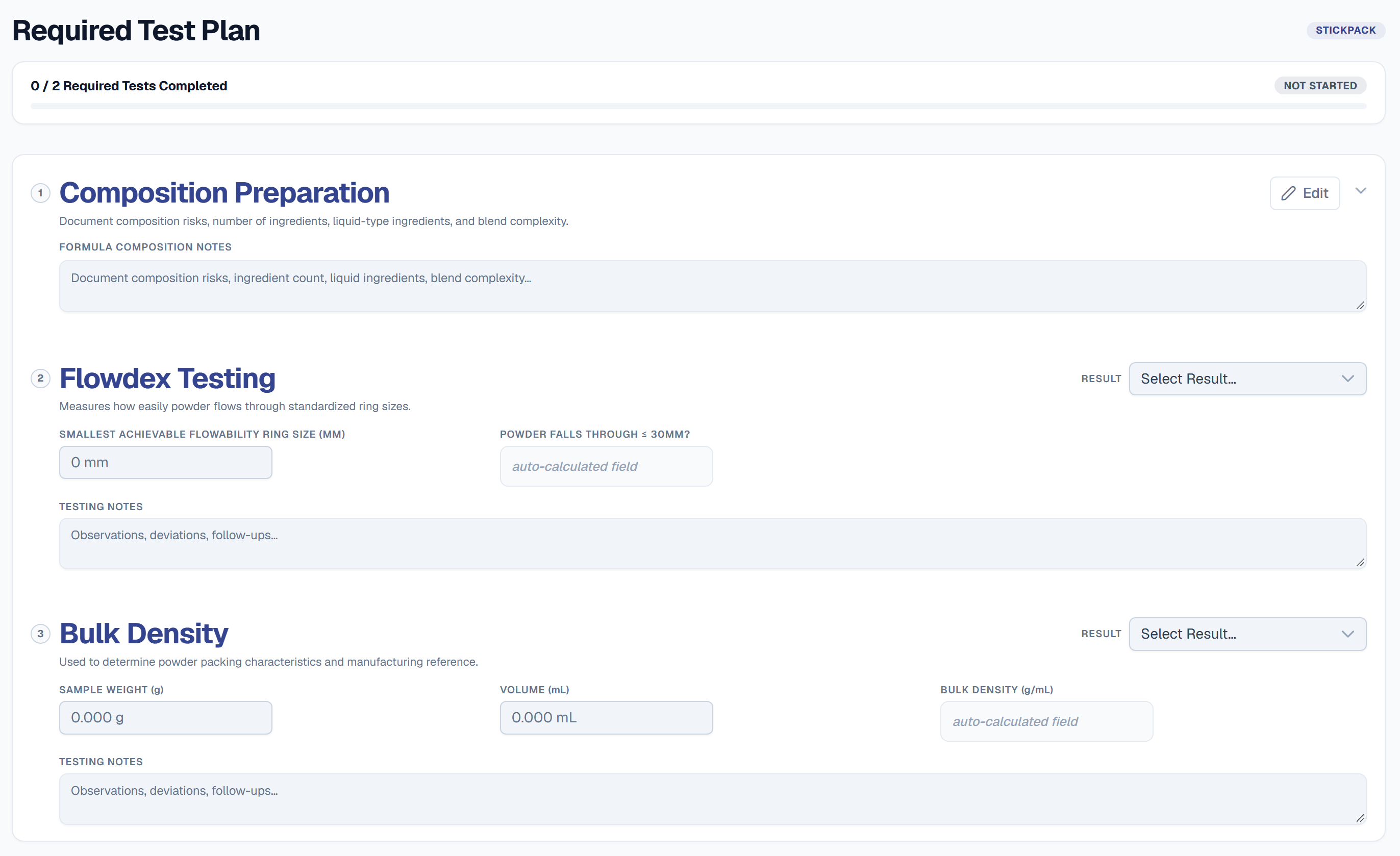Click the Flowdex Testing heading
This screenshot has width=1400, height=856.
168,379
